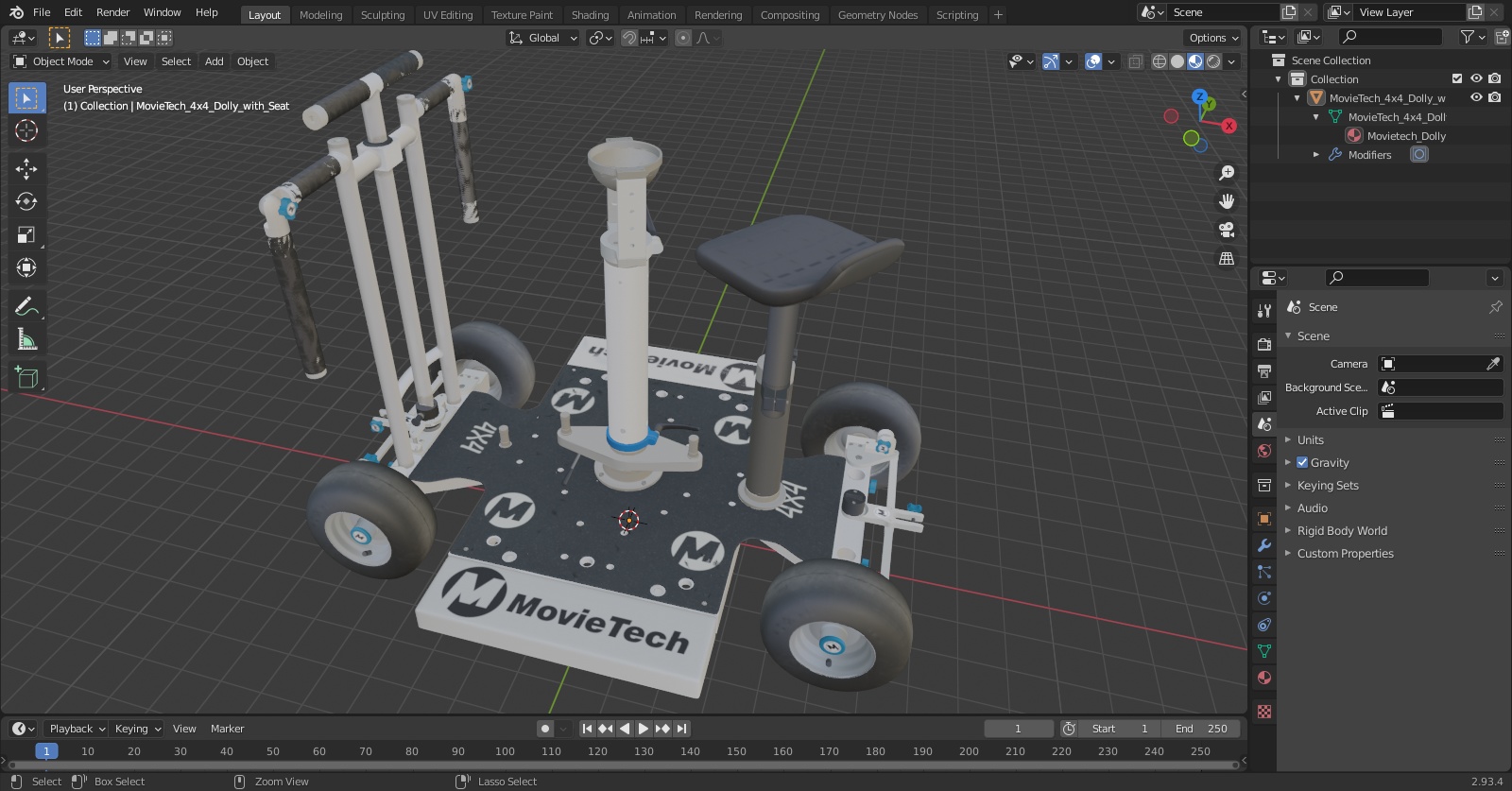Activate the Transform tool
This screenshot has height=791, width=1512.
tap(26, 267)
